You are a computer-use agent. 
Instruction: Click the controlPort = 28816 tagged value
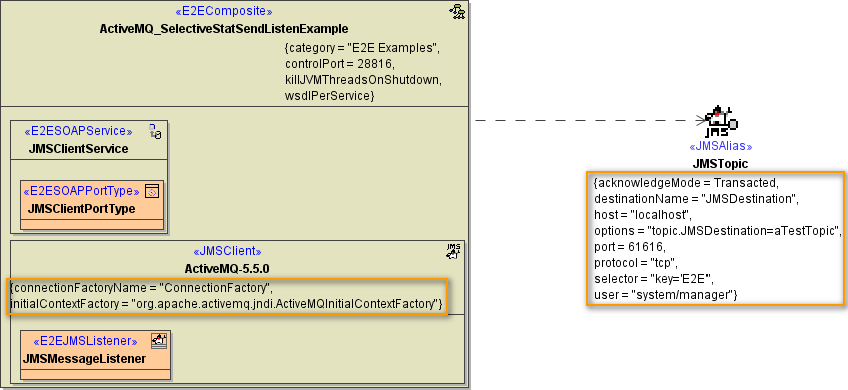[340, 64]
